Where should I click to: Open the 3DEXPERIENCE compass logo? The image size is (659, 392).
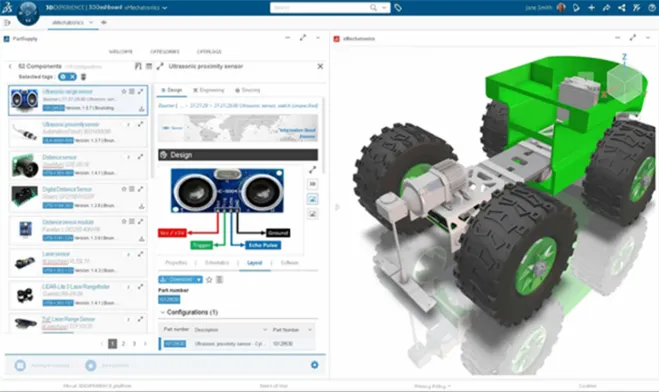(x=28, y=12)
